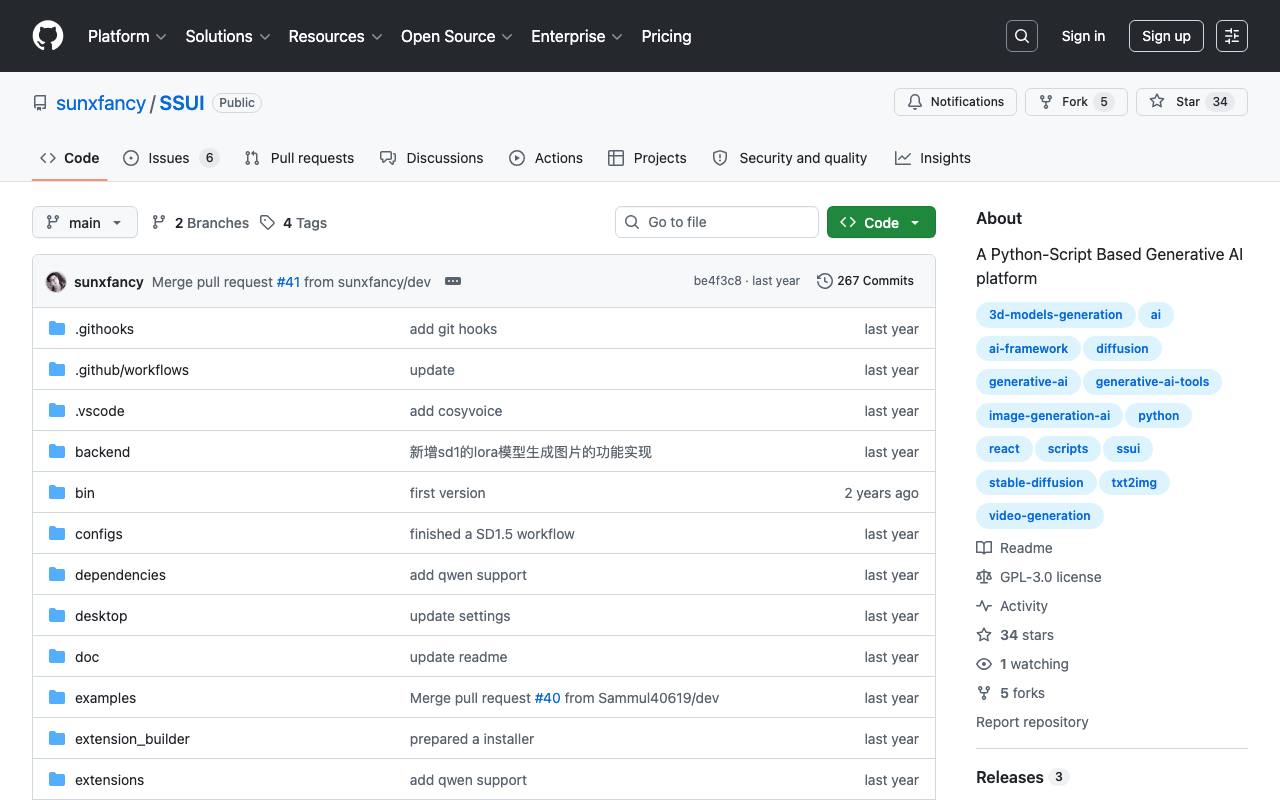Star the SSUI repository
Screen dimensions: 1280x800
point(1192,102)
